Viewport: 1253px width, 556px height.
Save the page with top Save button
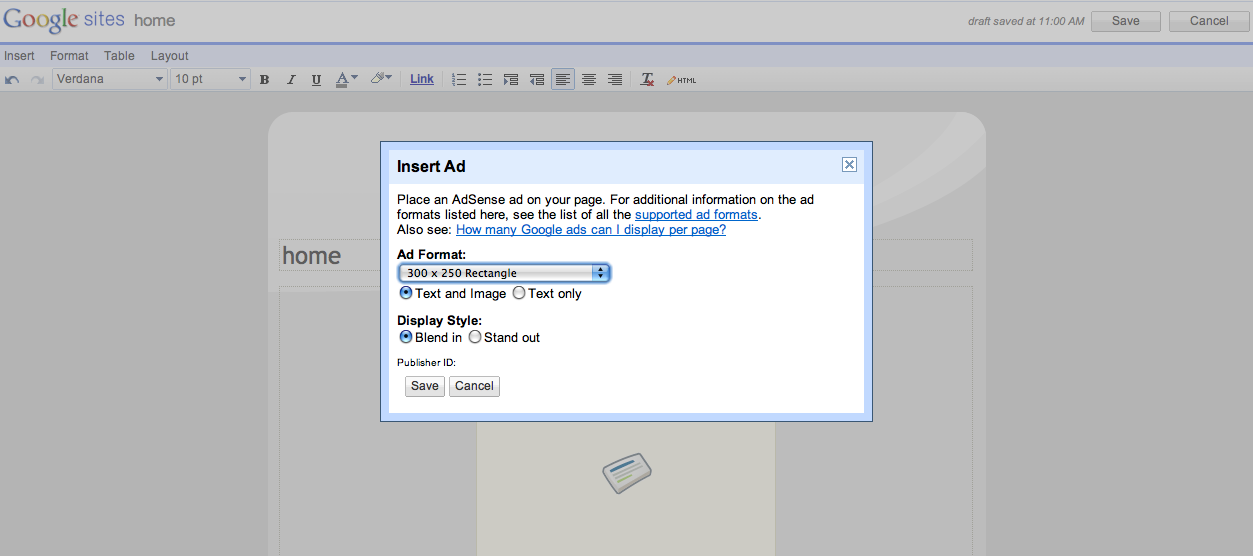pyautogui.click(x=1125, y=21)
